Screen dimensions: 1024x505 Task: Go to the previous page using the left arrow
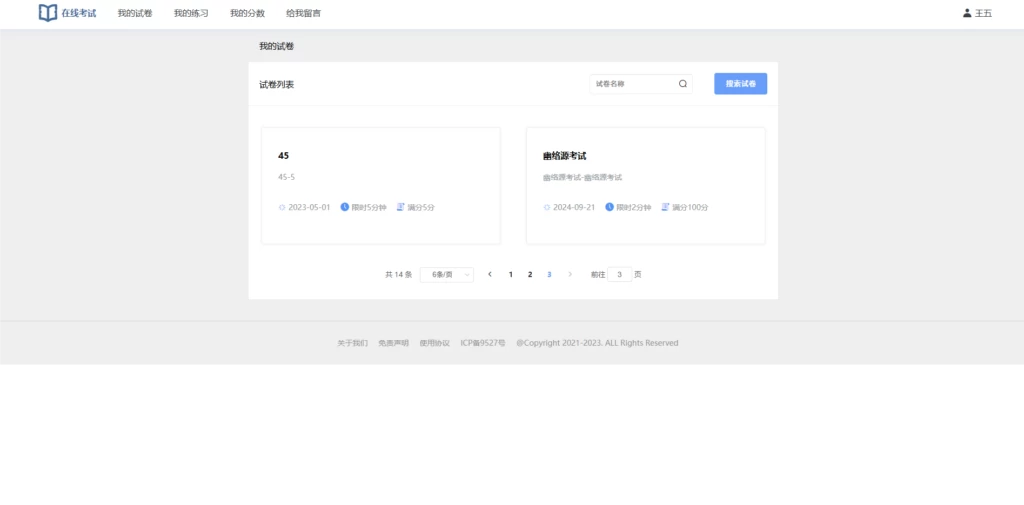pyautogui.click(x=489, y=274)
